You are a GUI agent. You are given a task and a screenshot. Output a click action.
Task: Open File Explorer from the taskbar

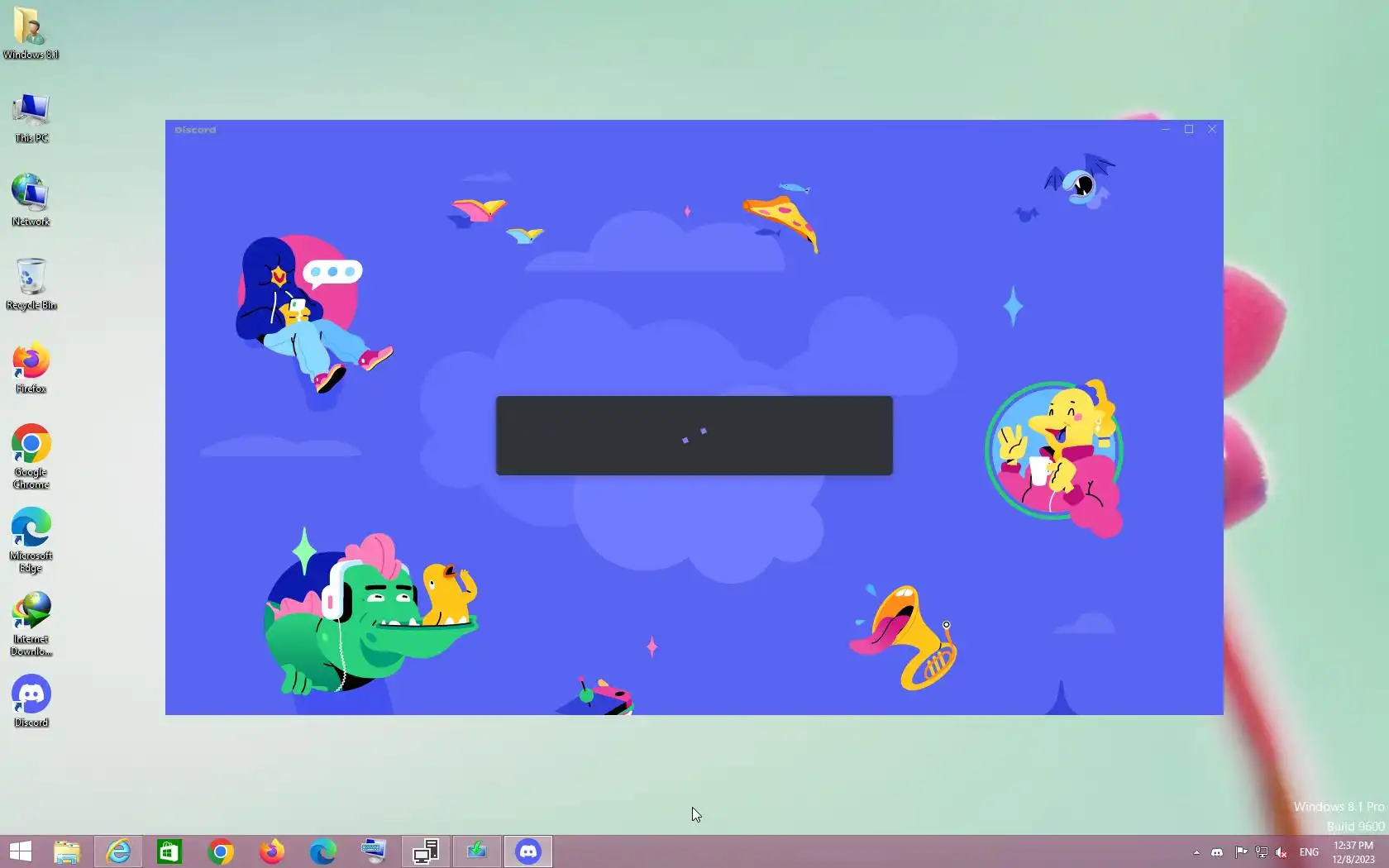click(x=67, y=851)
